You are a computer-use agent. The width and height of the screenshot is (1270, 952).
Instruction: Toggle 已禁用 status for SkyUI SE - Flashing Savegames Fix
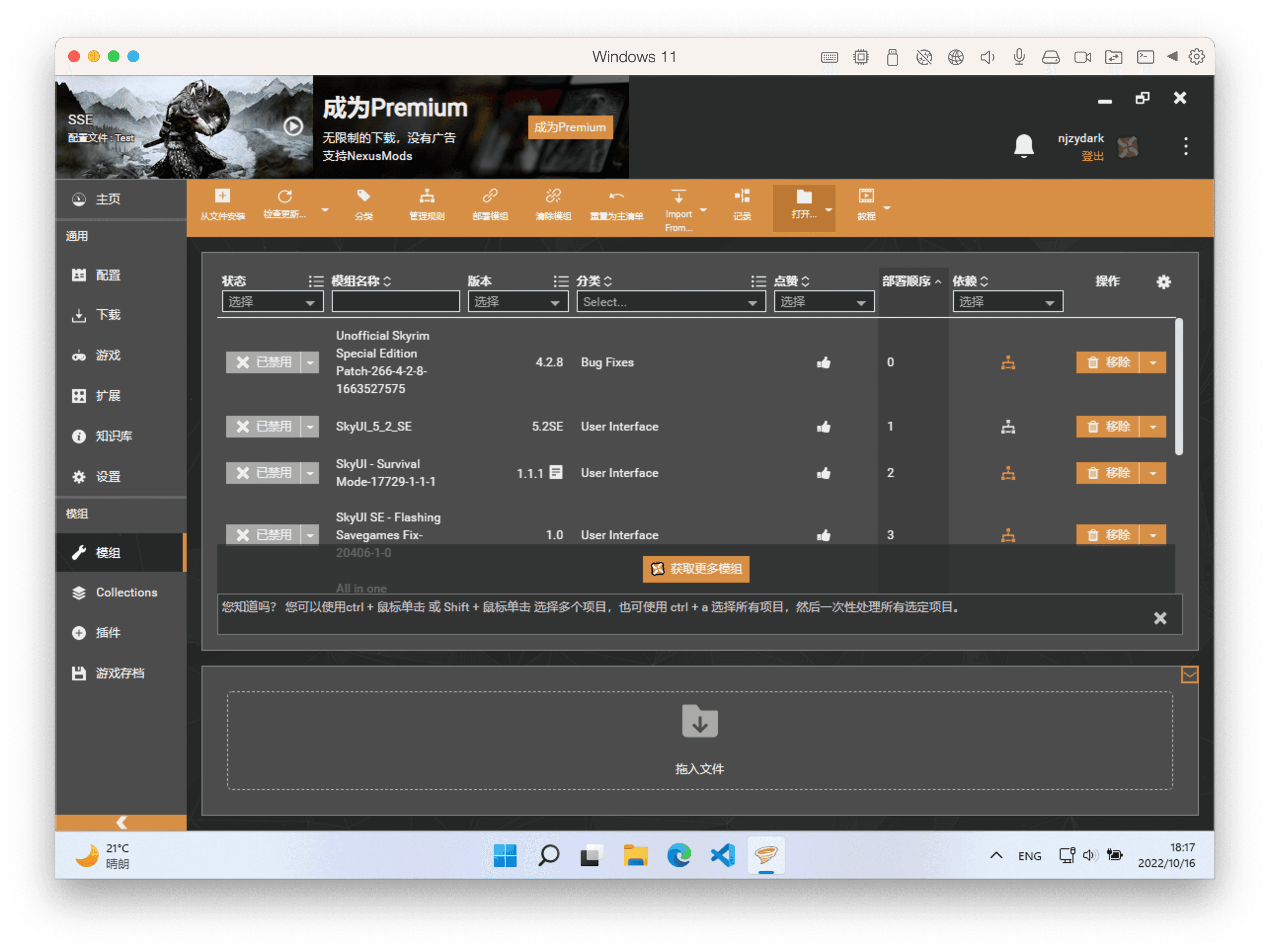[x=263, y=535]
